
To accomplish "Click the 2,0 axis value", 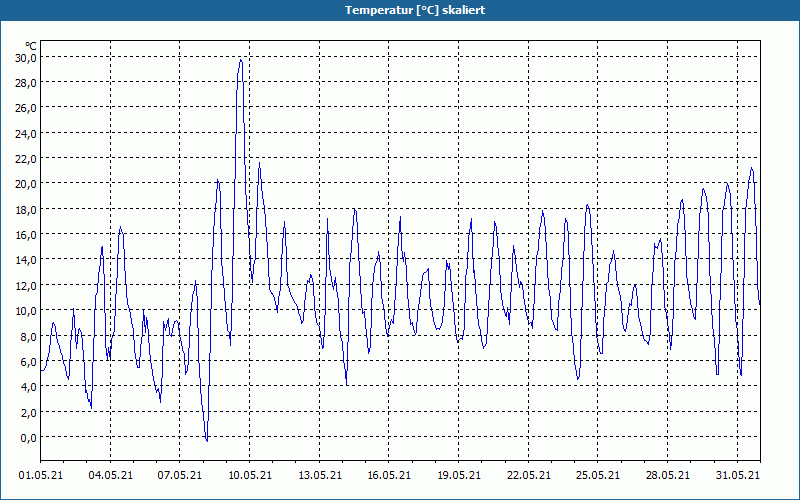I will [28, 412].
